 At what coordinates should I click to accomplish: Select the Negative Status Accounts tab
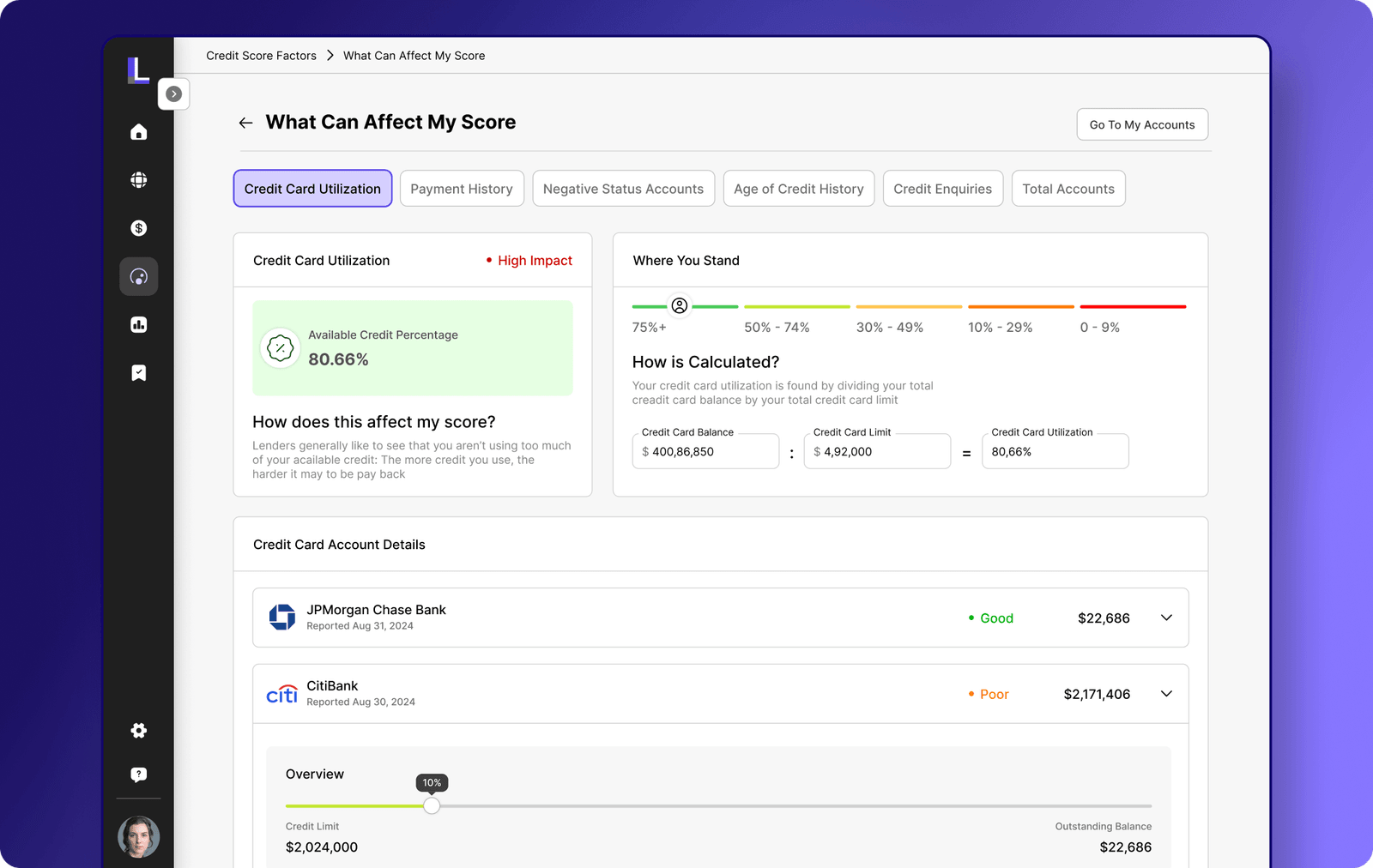[623, 189]
